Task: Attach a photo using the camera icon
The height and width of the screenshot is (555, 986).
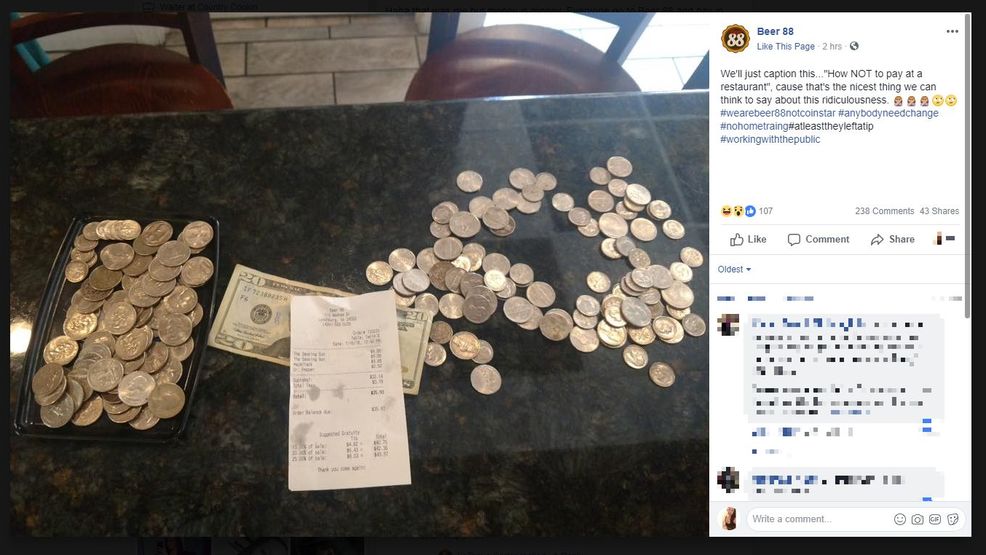Action: point(917,519)
